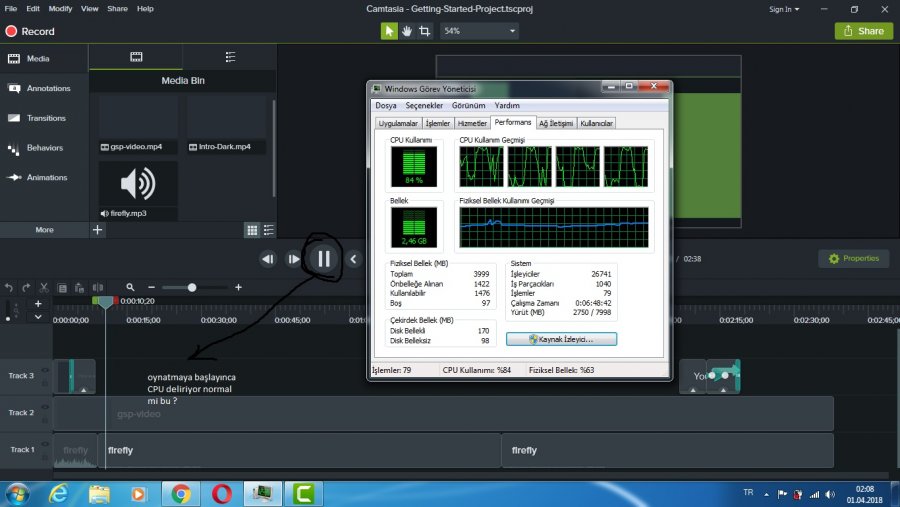Add media with the plus icon
900x507 pixels.
(x=97, y=230)
